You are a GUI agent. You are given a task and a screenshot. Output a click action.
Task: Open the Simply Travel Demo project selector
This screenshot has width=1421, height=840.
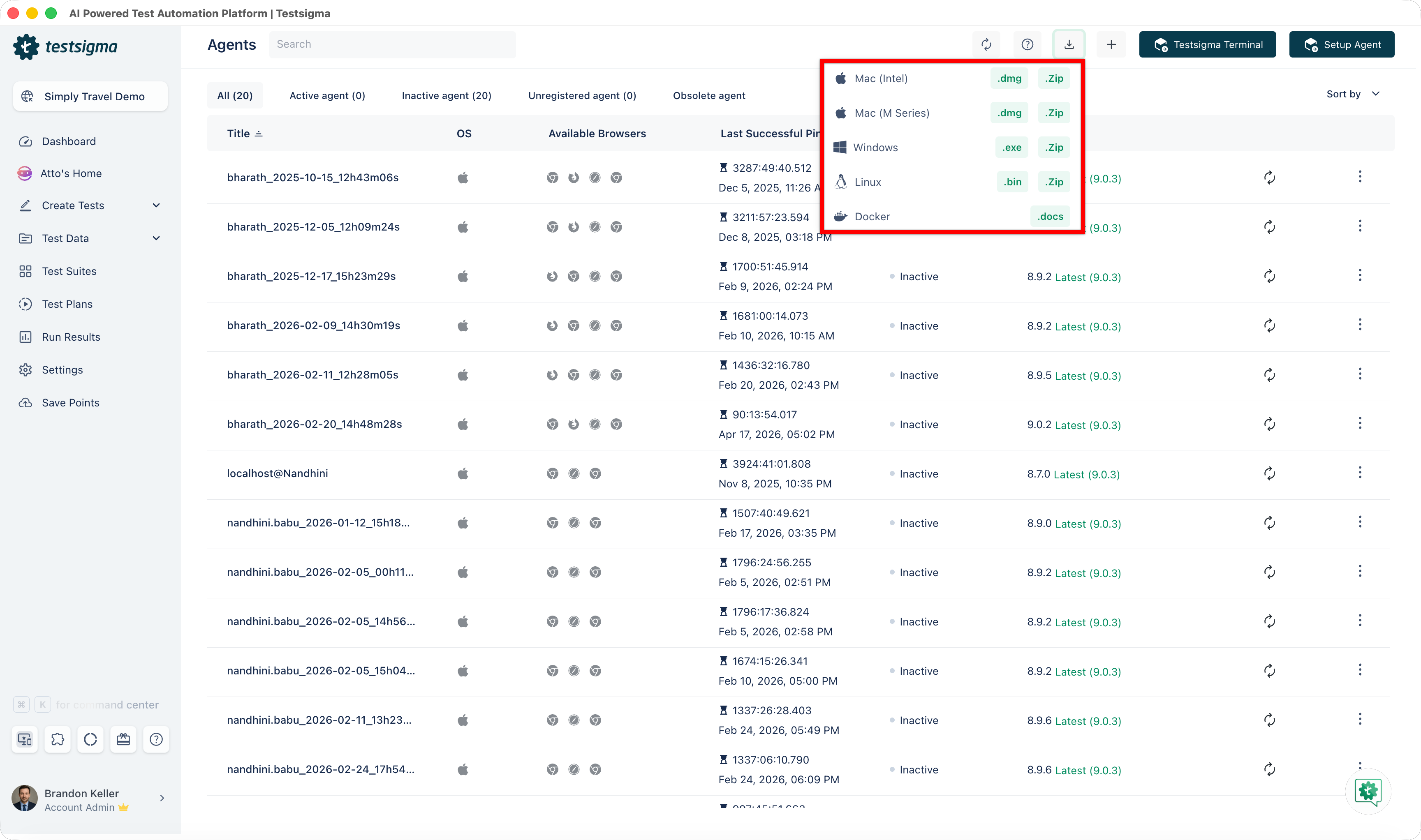tap(90, 96)
